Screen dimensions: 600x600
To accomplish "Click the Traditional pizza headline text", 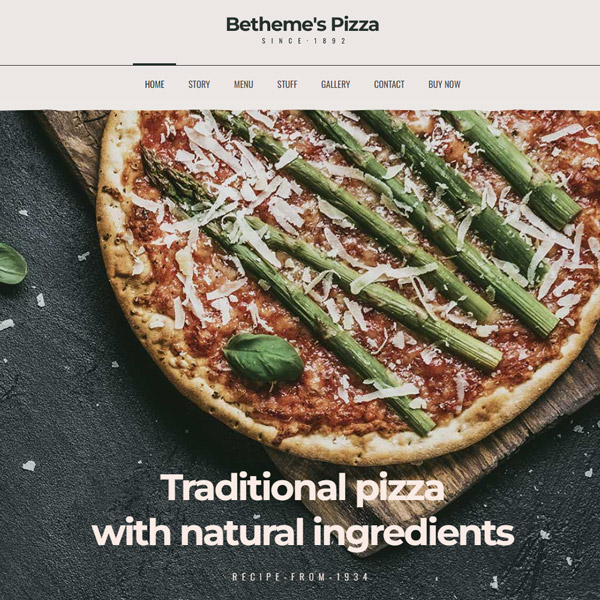I will [x=302, y=488].
